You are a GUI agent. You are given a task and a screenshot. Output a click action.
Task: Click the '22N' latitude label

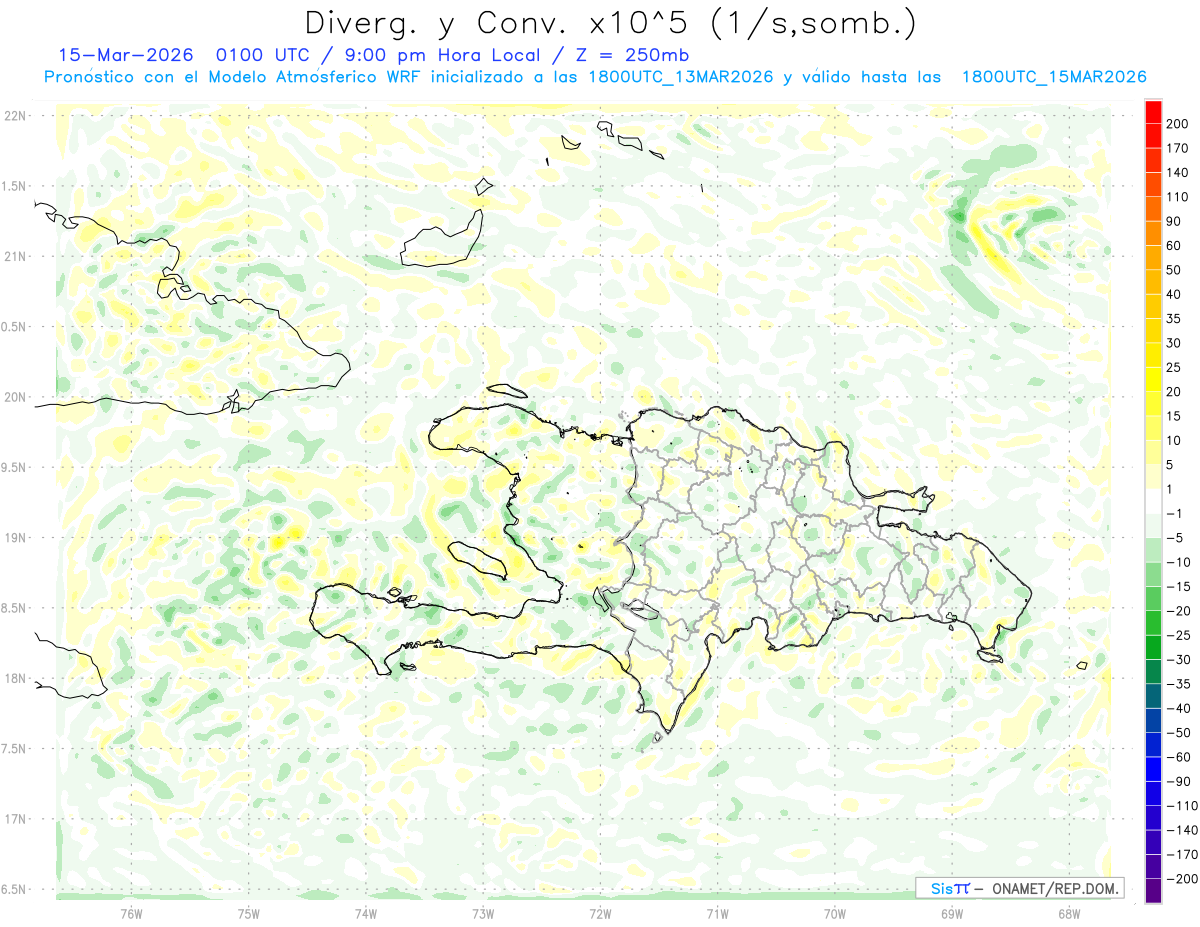click(14, 116)
